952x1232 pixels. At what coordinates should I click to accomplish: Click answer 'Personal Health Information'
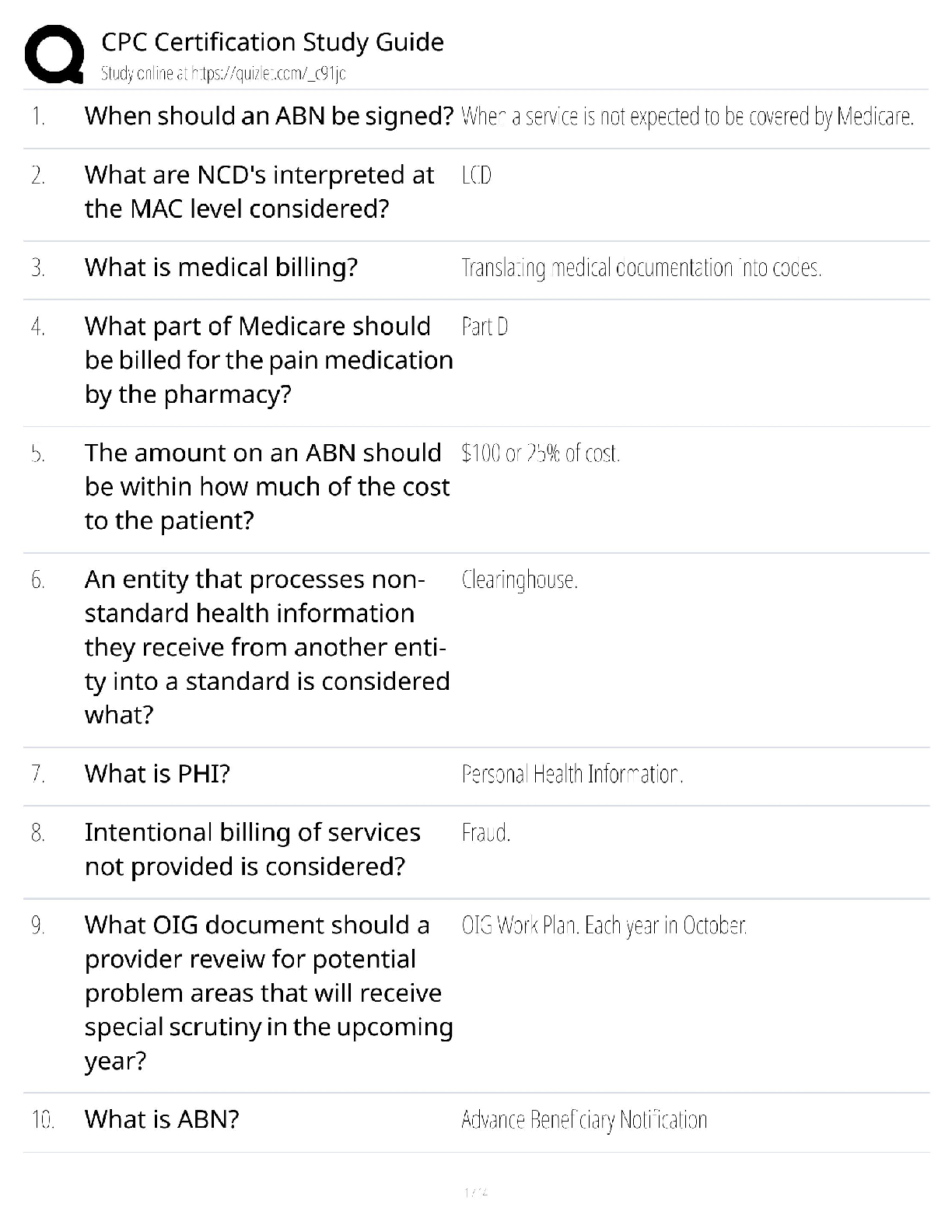(572, 775)
